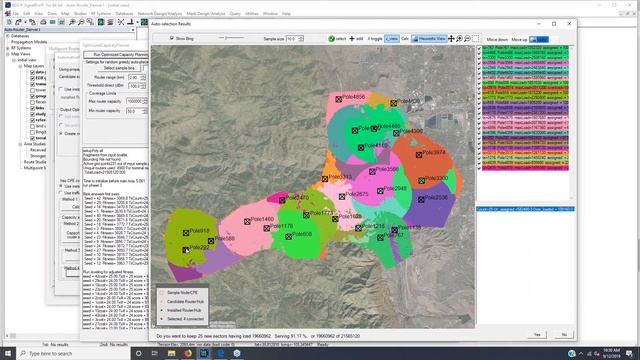Viewport: 640px width, 360px height.
Task: Click the print icon in main toolbar
Action: [x=43, y=22]
